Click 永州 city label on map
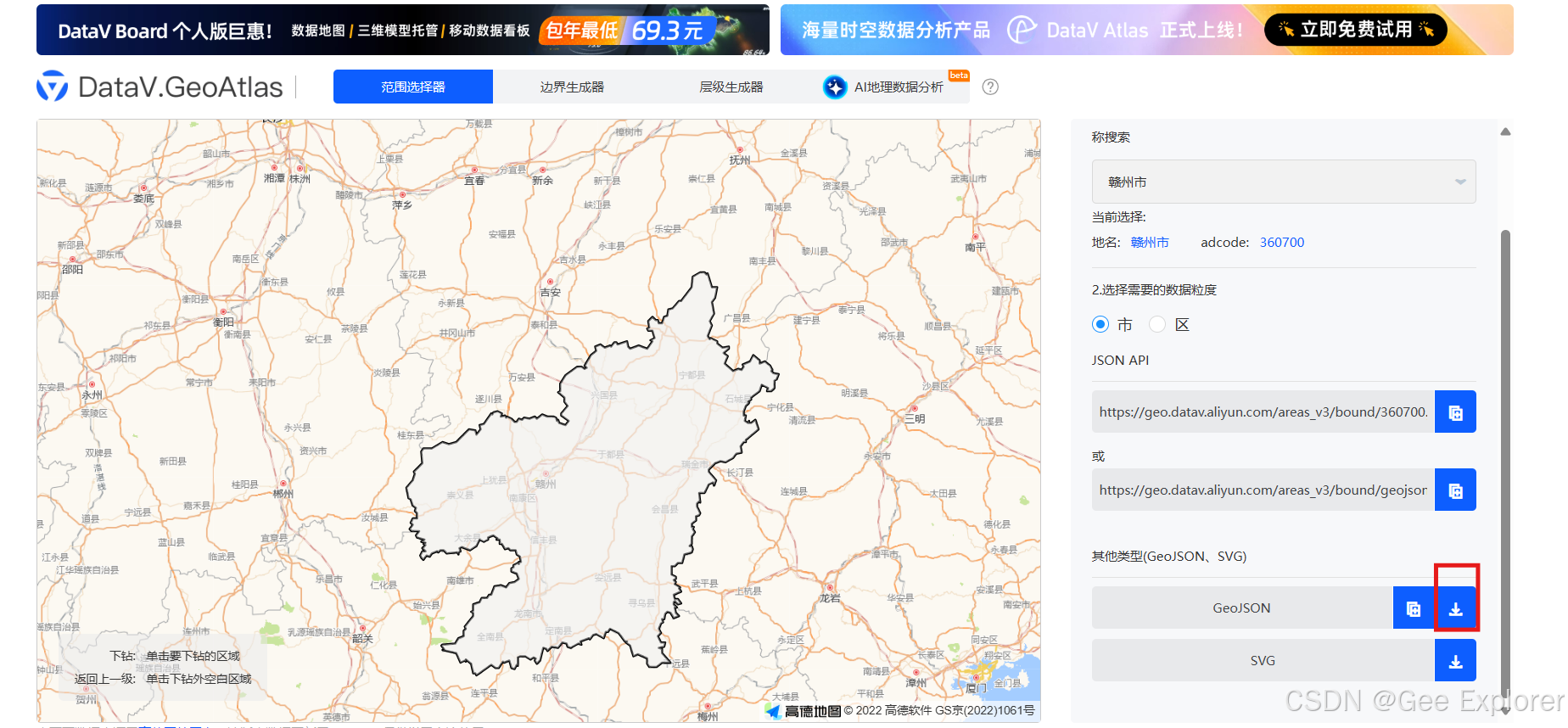This screenshot has height=728, width=1568. click(92, 395)
